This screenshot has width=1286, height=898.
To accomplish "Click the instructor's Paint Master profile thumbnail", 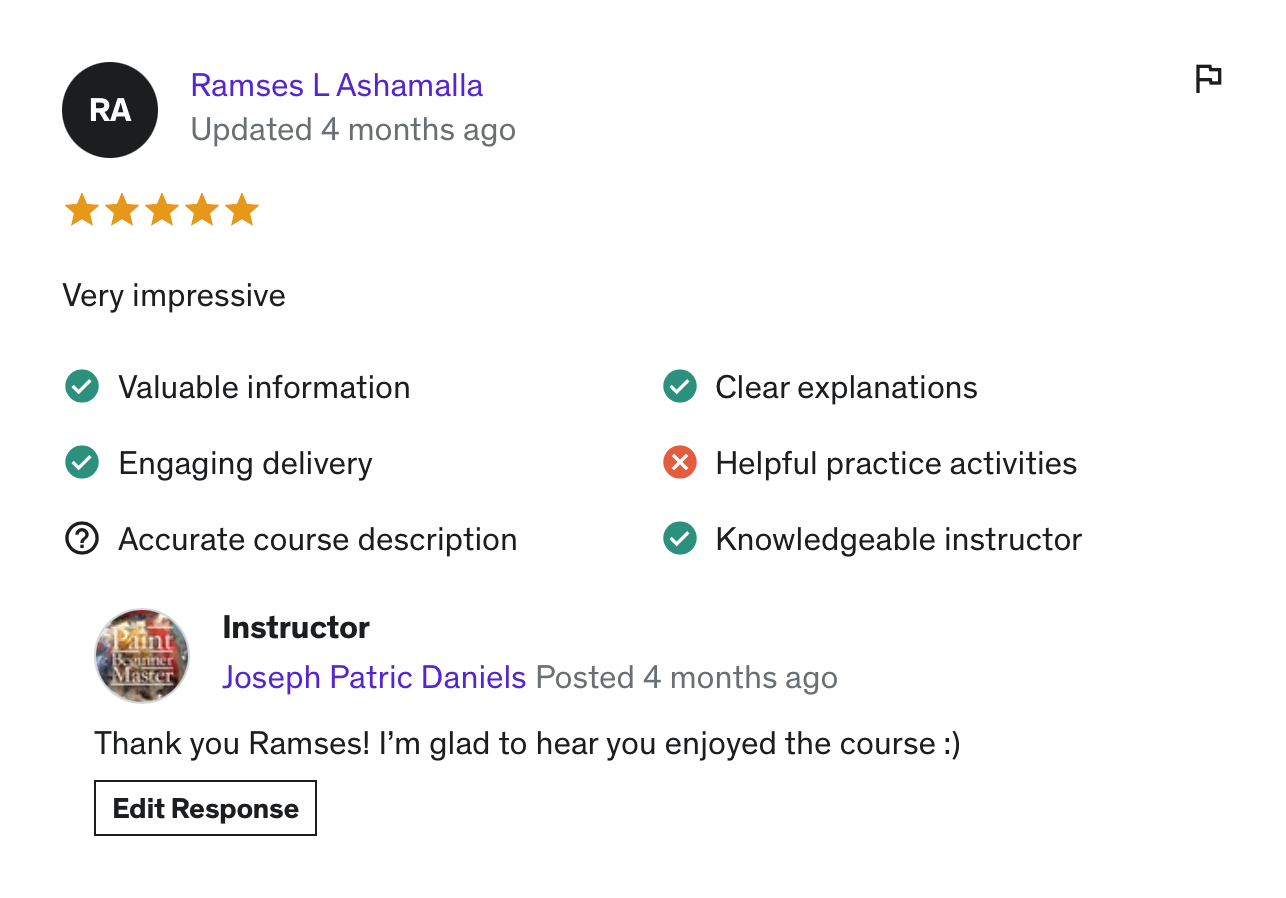I will 142,656.
